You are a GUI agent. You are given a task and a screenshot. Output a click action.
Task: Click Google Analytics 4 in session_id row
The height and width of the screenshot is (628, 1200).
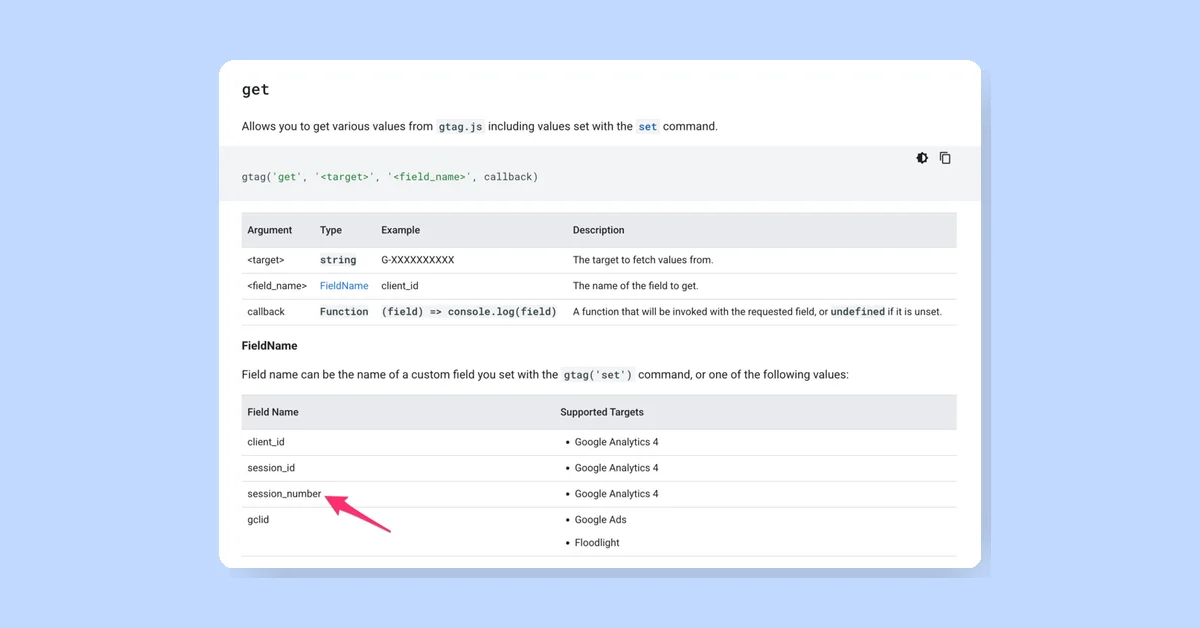click(616, 468)
